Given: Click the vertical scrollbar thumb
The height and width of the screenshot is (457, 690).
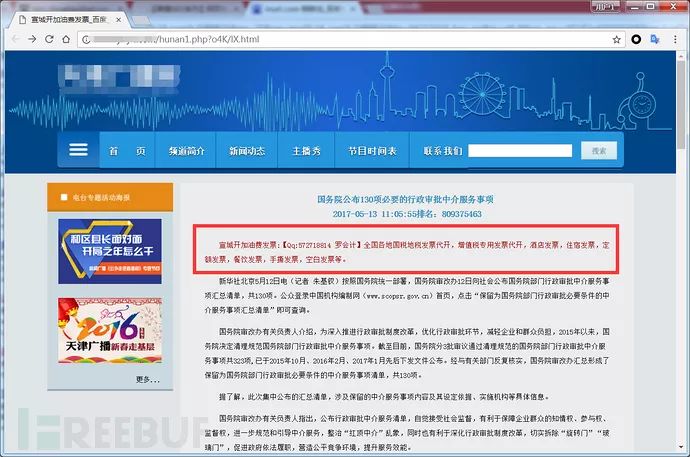Looking at the screenshot, I should click(681, 104).
